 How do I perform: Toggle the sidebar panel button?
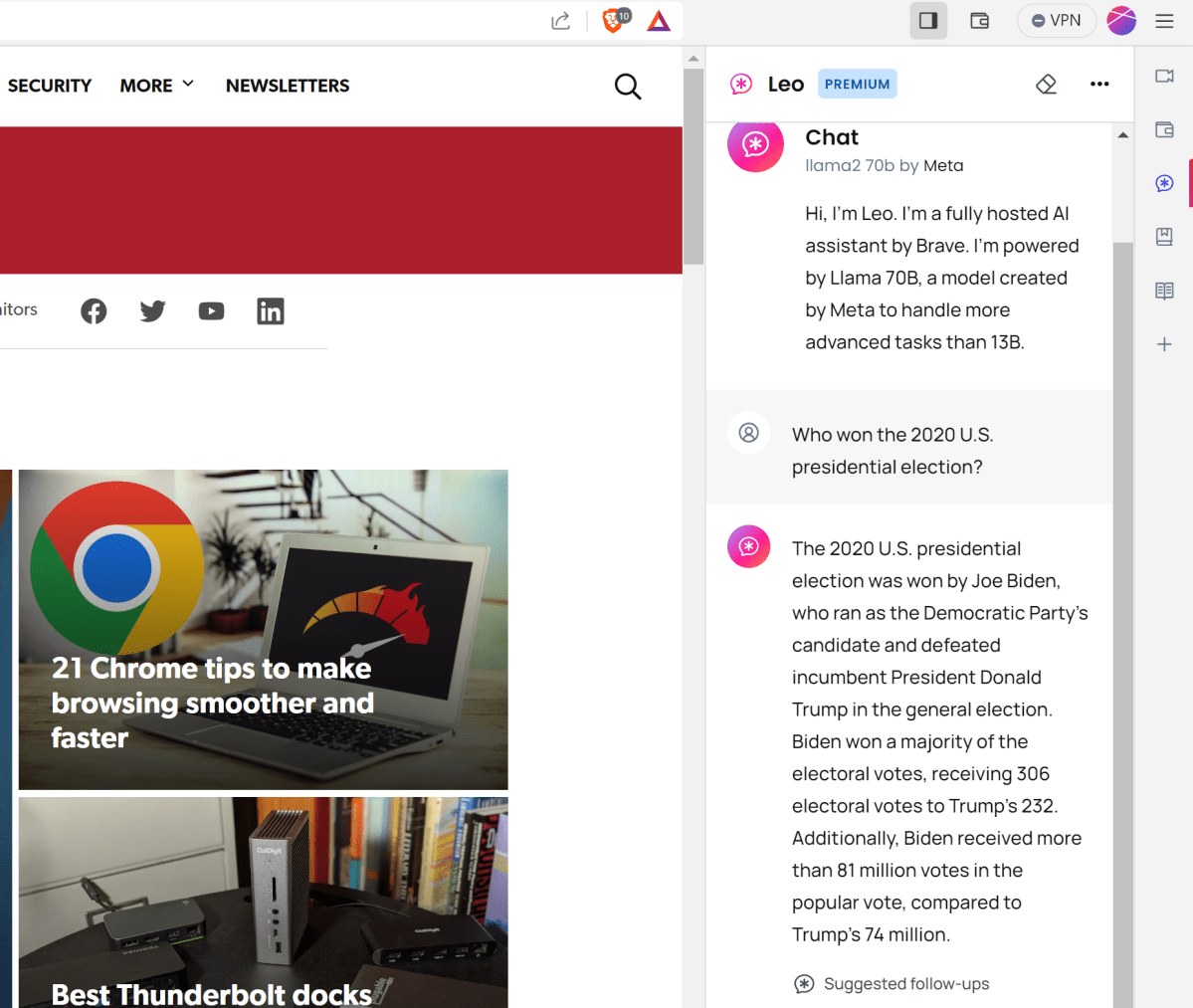(x=928, y=21)
